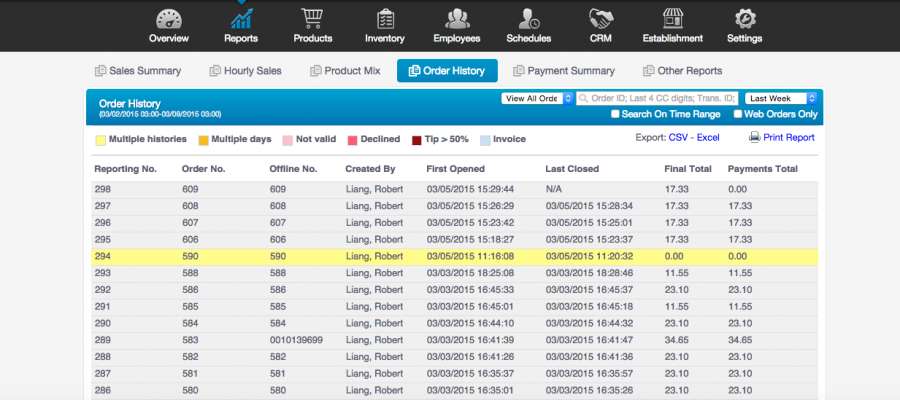Open the Last Week date range dropdown
The width and height of the screenshot is (900, 400).
782,98
